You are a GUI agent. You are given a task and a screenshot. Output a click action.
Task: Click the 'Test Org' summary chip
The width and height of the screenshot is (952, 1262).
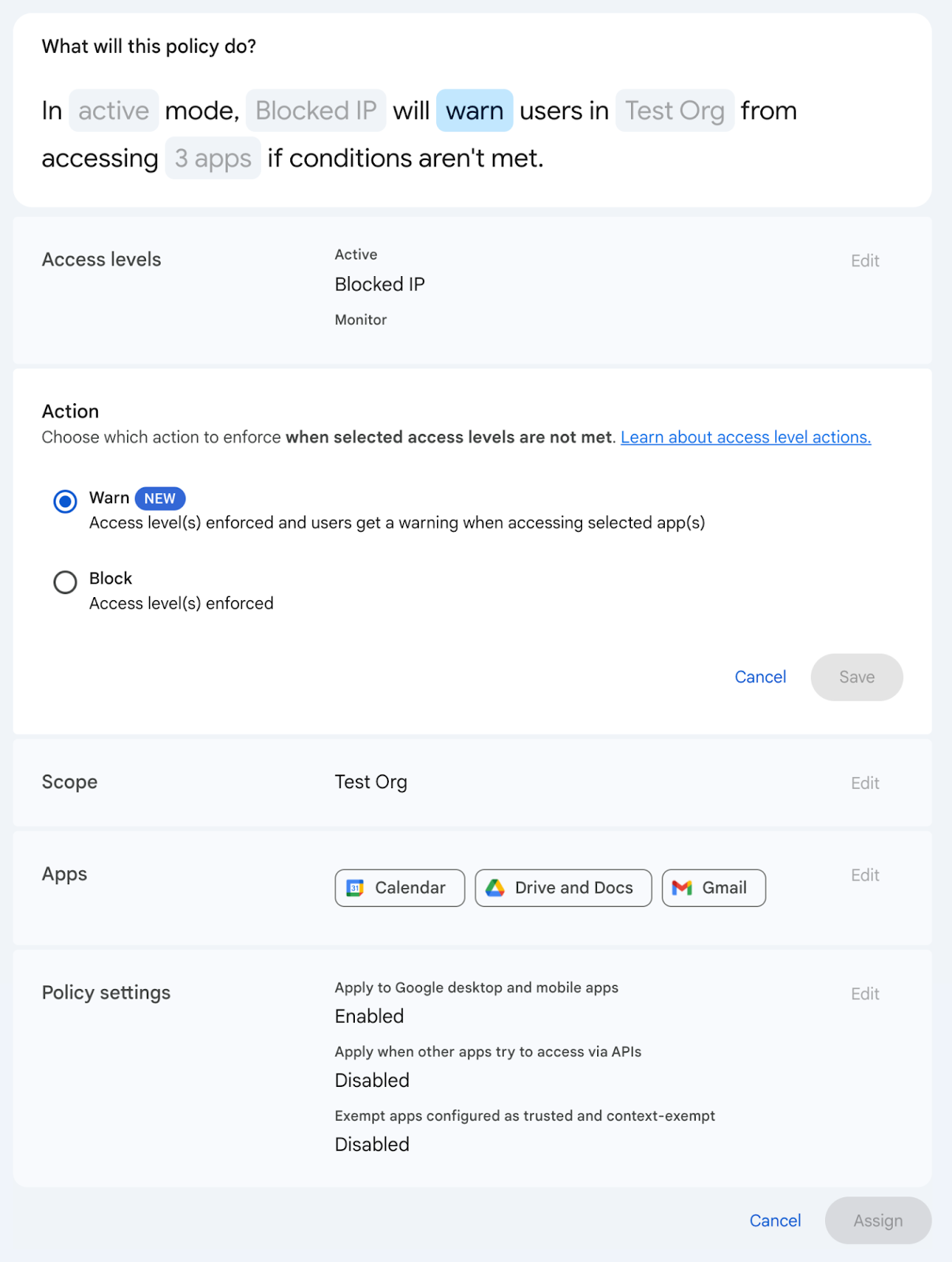pos(674,110)
